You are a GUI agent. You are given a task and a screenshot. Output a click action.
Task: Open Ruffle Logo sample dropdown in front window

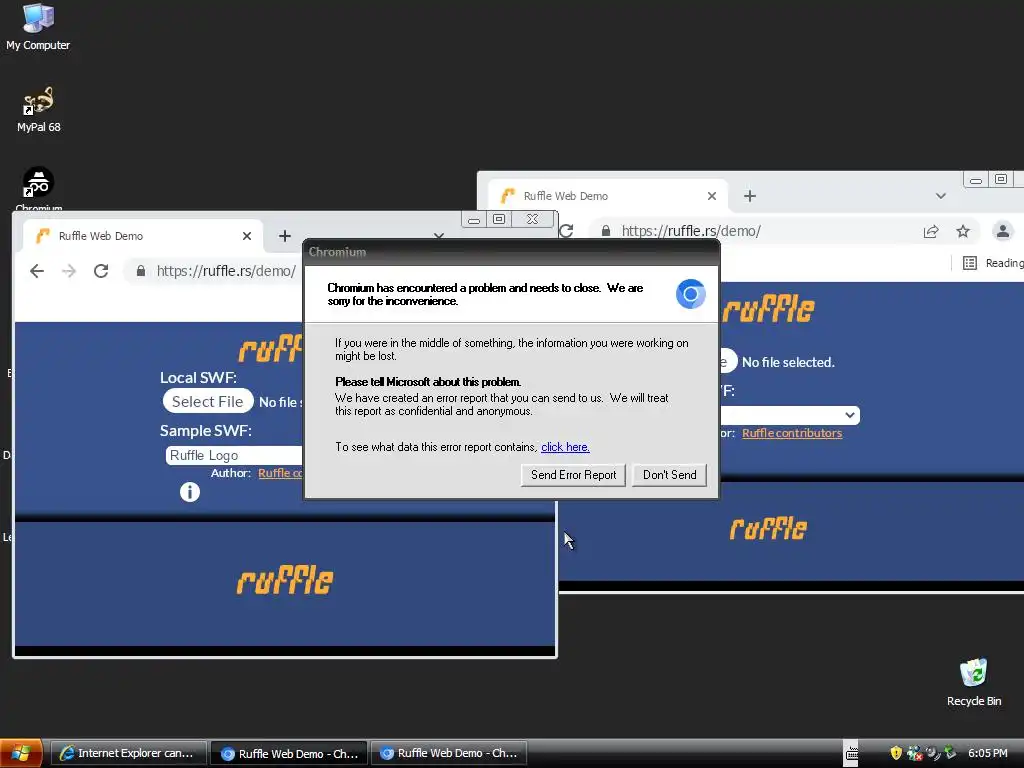click(234, 455)
